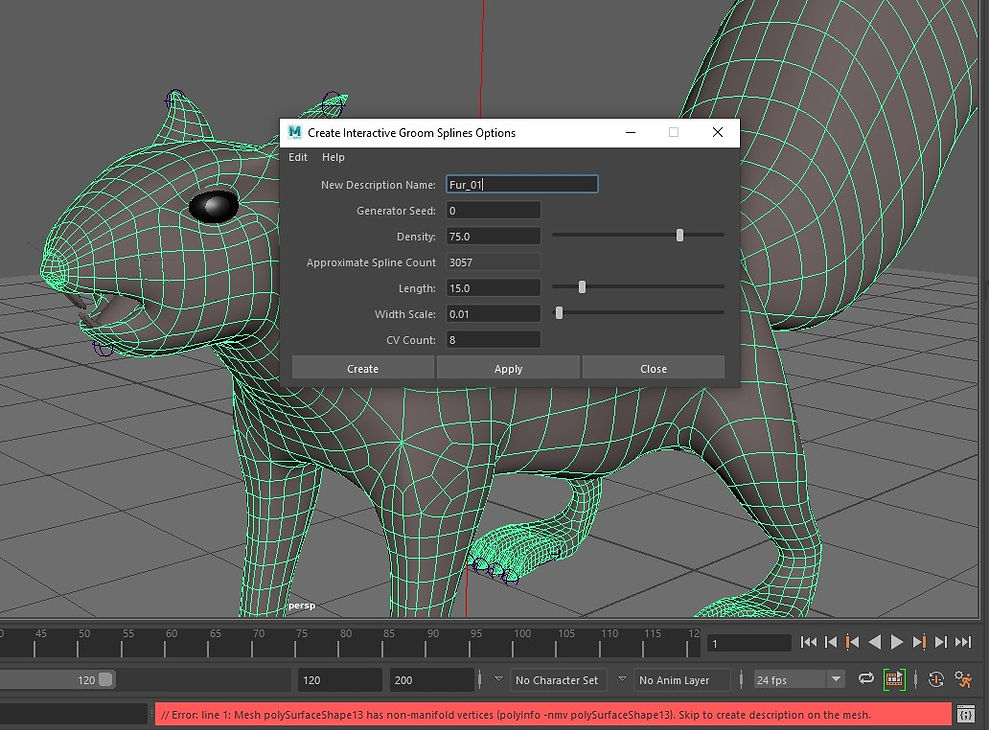The image size is (989, 730).
Task: Click the Length slider handle
Action: tap(582, 287)
